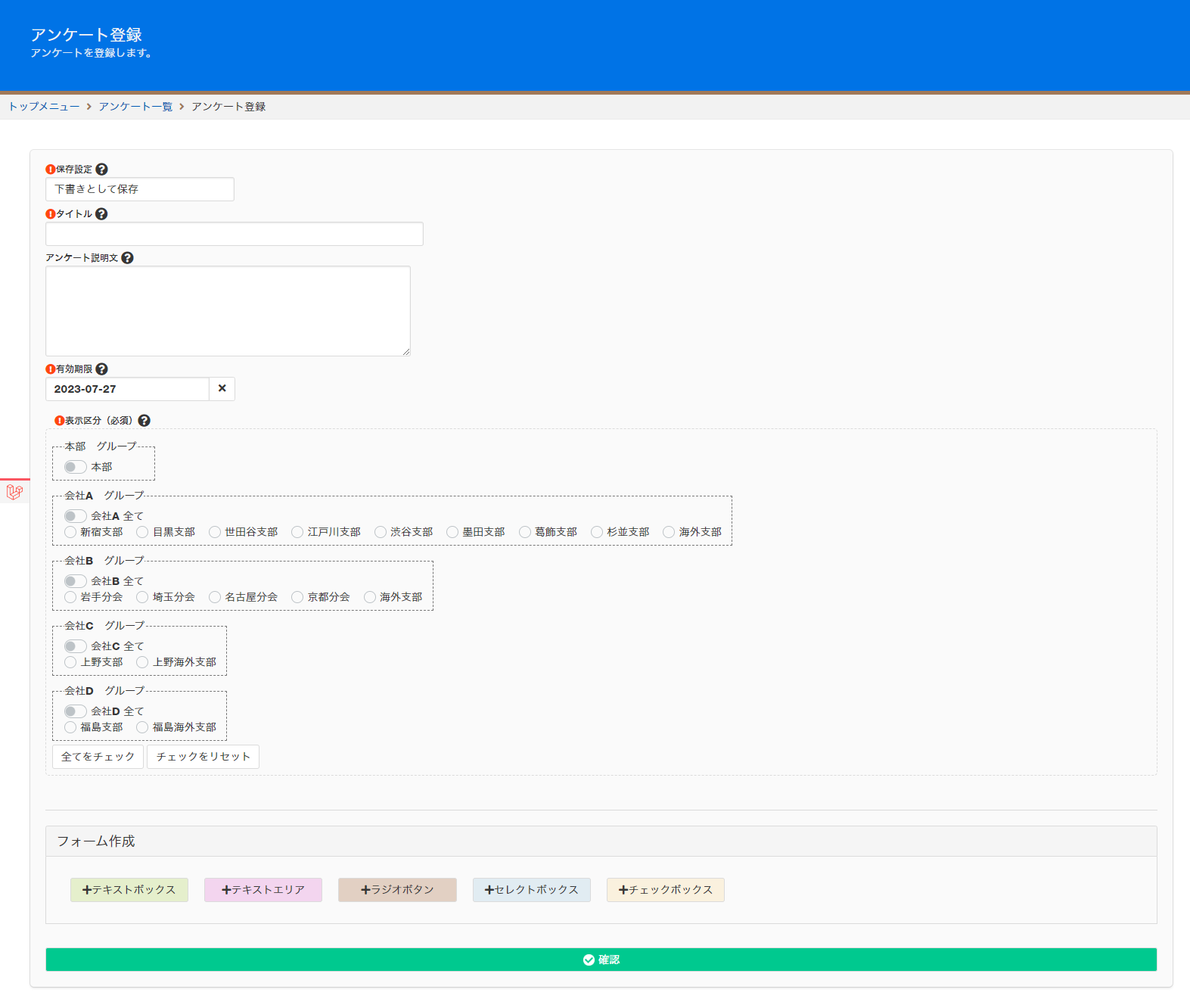Toggle 会社C 全て switch
Screen dimensions: 1190x1008
(x=75, y=646)
